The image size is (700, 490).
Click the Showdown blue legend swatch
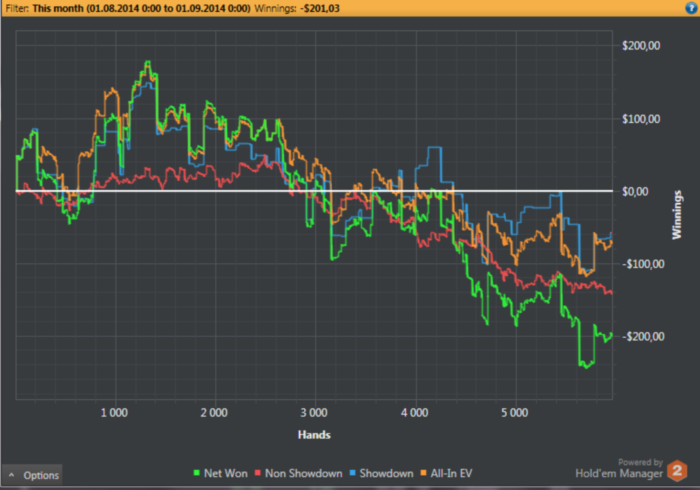(353, 473)
